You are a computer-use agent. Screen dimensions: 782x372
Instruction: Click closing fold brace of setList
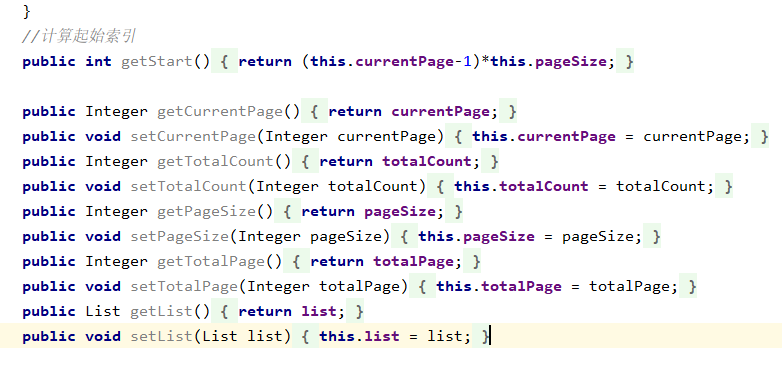click(x=481, y=336)
